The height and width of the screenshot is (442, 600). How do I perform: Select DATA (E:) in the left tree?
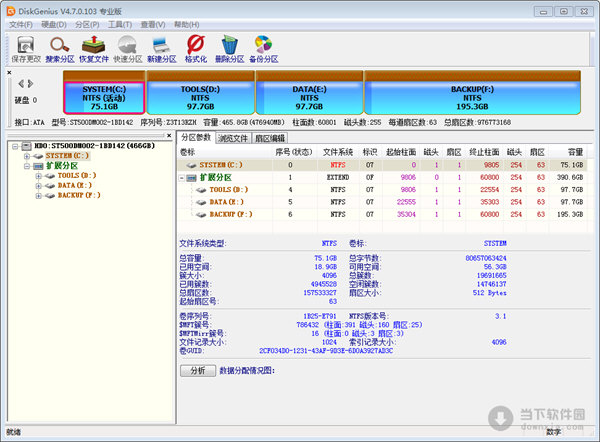coord(75,186)
